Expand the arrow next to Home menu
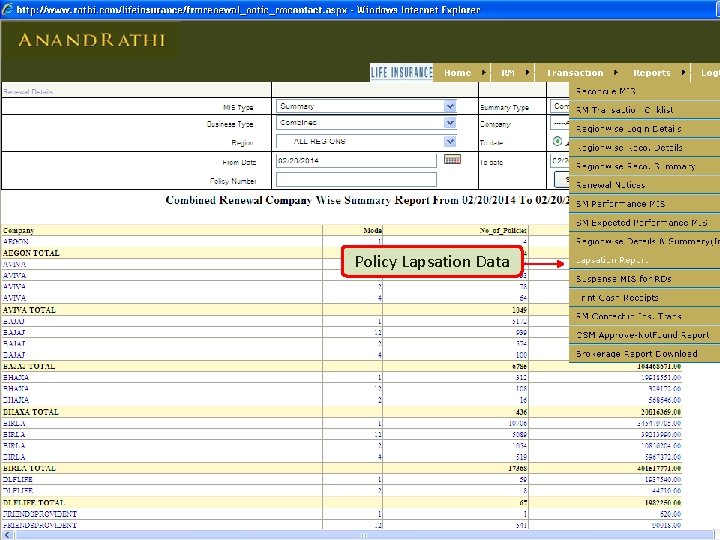The height and width of the screenshot is (540, 720). 484,73
